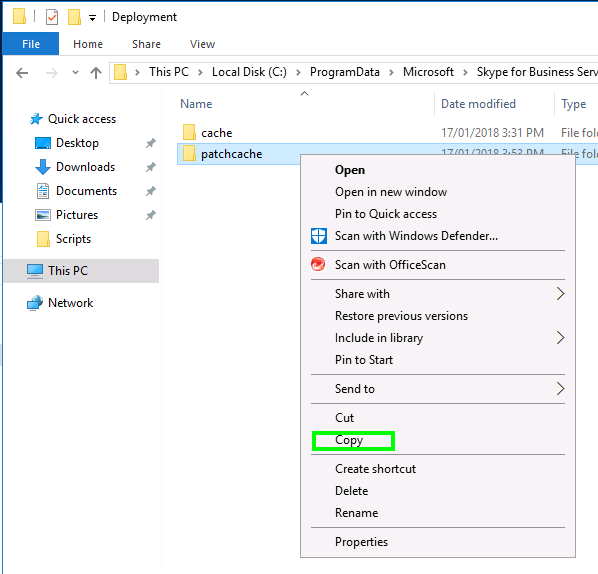Viewport: 598px width, 574px height.
Task: Open the Customize Quick Access Toolbar dropdown
Action: point(92,18)
